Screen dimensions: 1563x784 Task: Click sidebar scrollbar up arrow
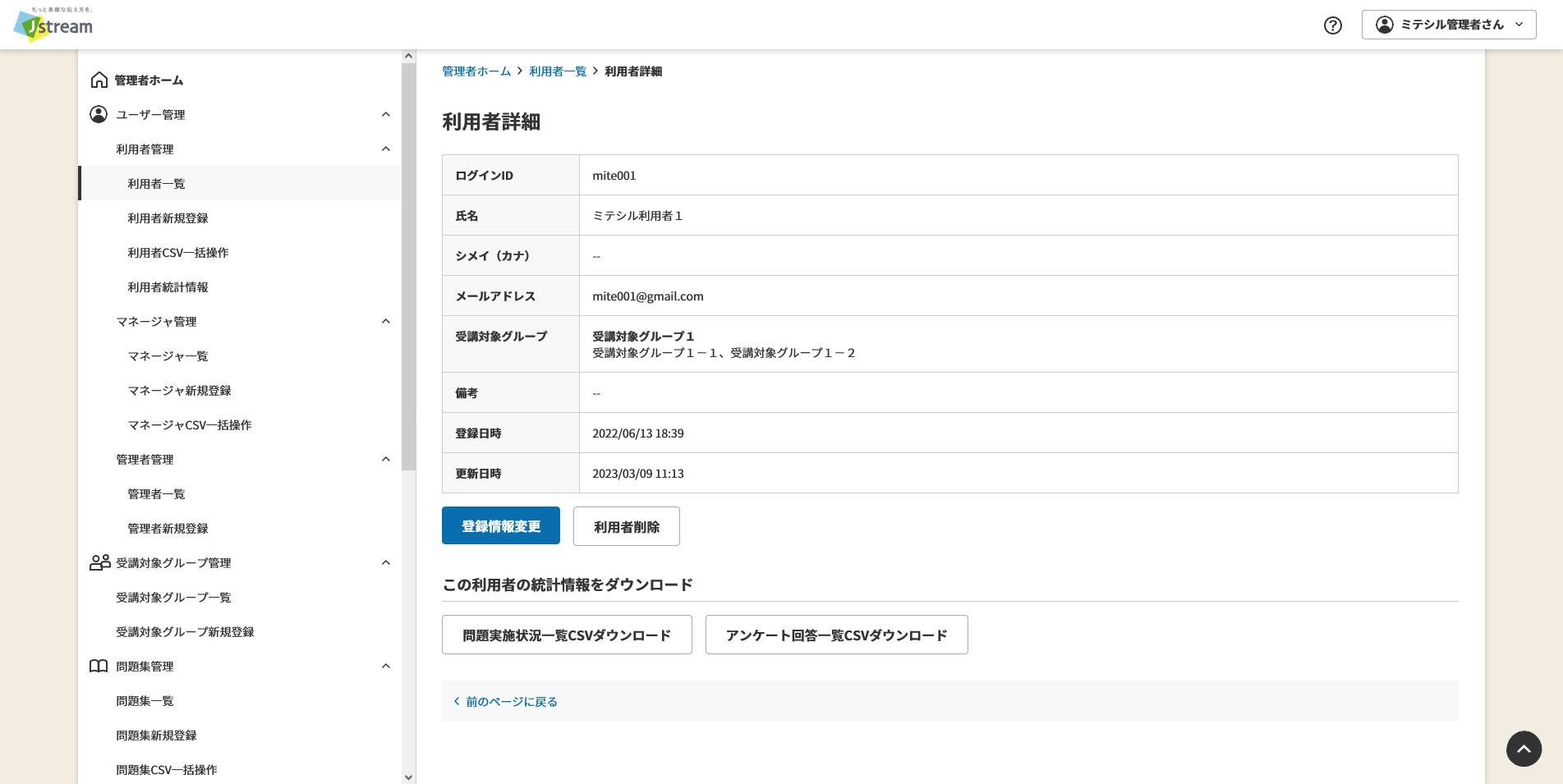coord(408,56)
